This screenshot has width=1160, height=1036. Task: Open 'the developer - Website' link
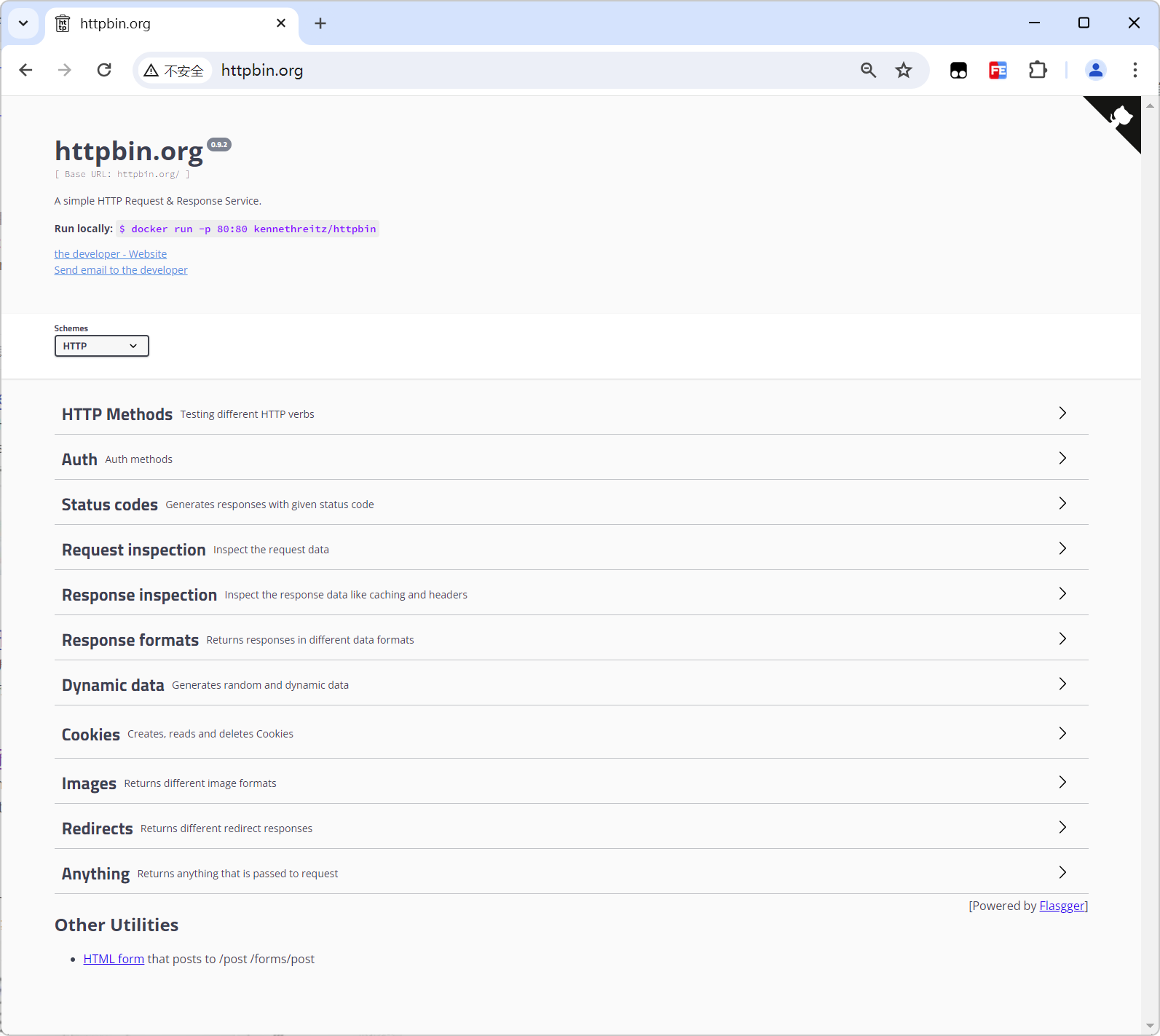tap(111, 254)
